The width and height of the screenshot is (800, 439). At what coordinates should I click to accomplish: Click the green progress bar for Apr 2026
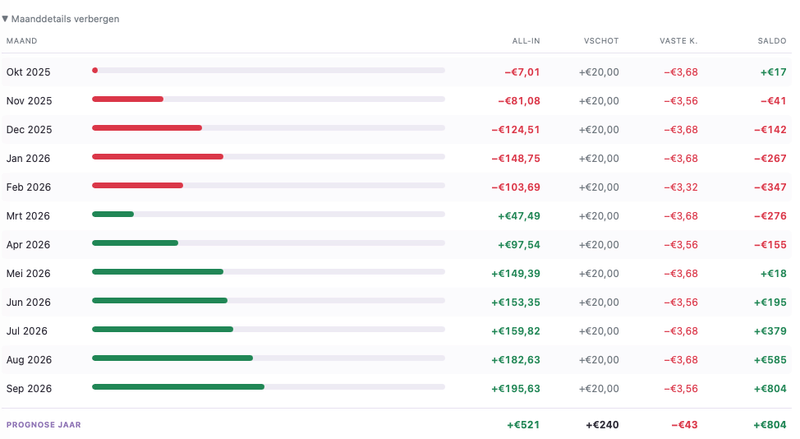pos(135,243)
